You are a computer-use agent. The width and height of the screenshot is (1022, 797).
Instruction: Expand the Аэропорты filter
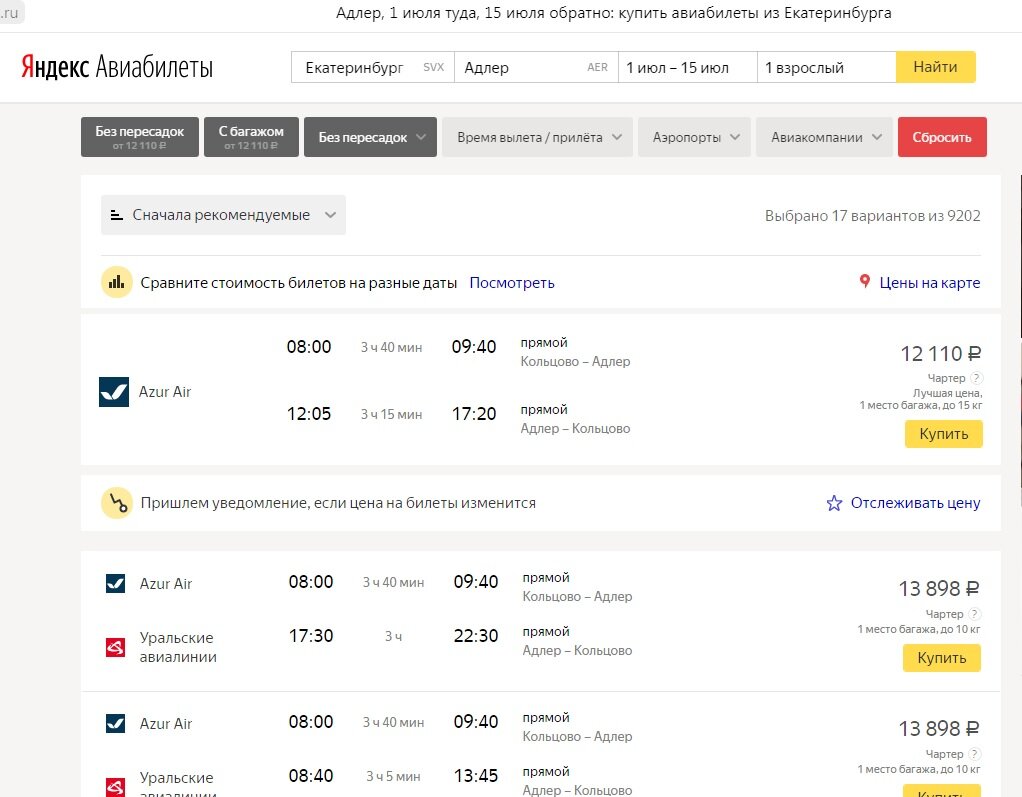coord(694,137)
